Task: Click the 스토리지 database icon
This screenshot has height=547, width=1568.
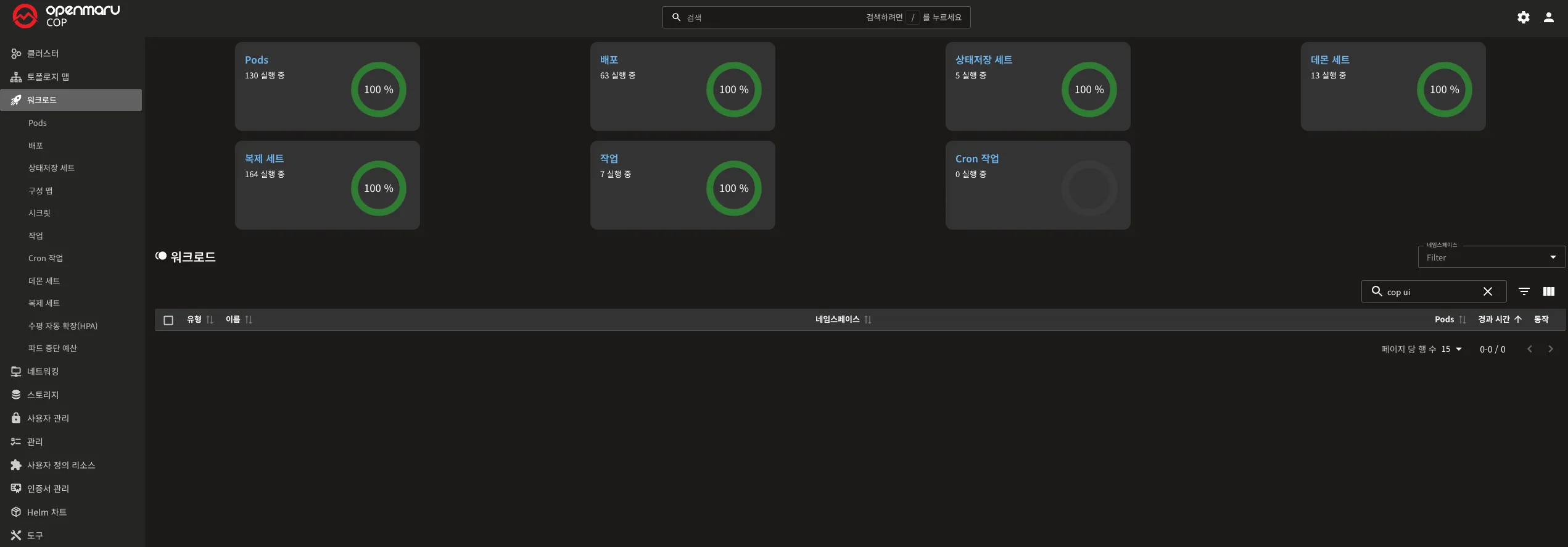Action: coord(16,395)
